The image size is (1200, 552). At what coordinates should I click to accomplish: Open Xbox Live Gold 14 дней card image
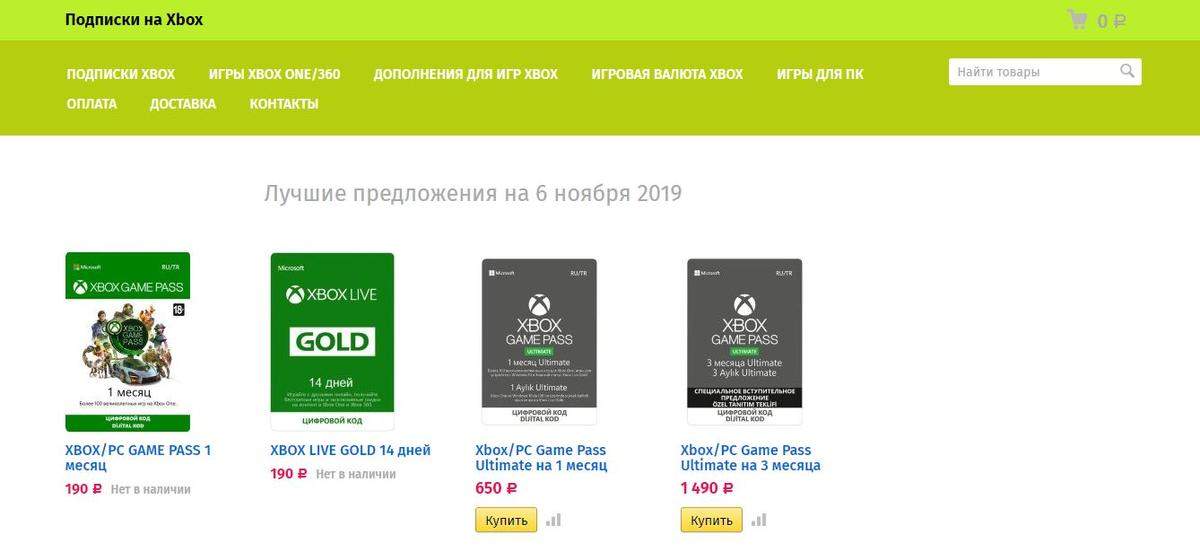point(332,333)
